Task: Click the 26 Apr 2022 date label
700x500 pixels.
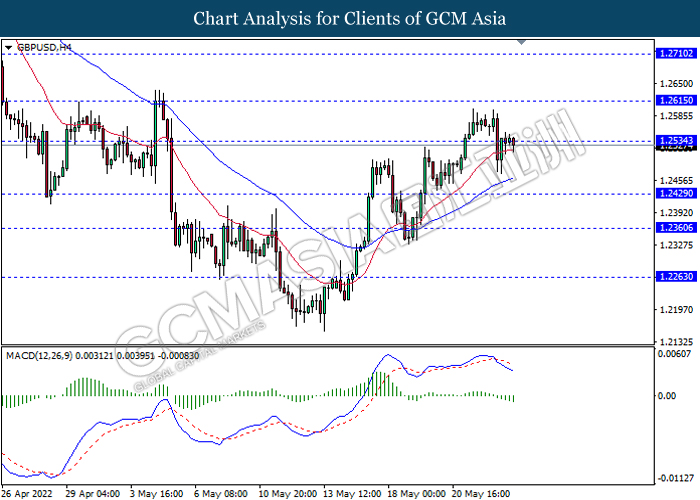Action: tap(28, 494)
